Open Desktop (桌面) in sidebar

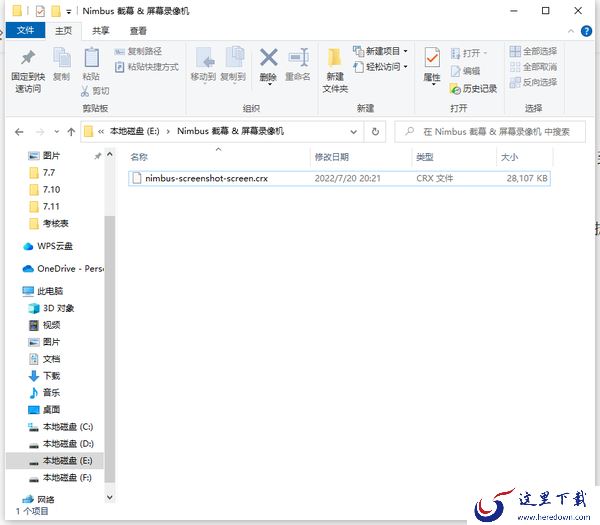[44, 410]
